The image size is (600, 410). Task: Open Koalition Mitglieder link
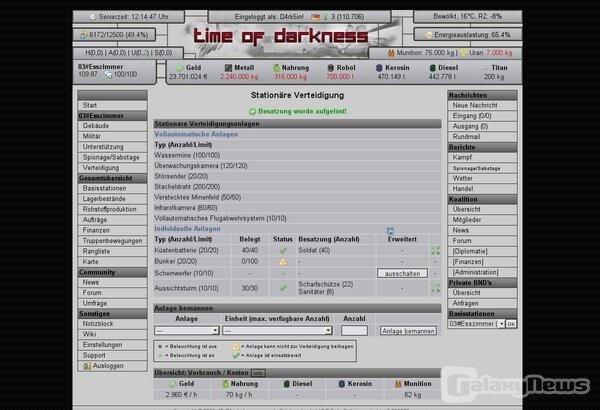[482, 220]
